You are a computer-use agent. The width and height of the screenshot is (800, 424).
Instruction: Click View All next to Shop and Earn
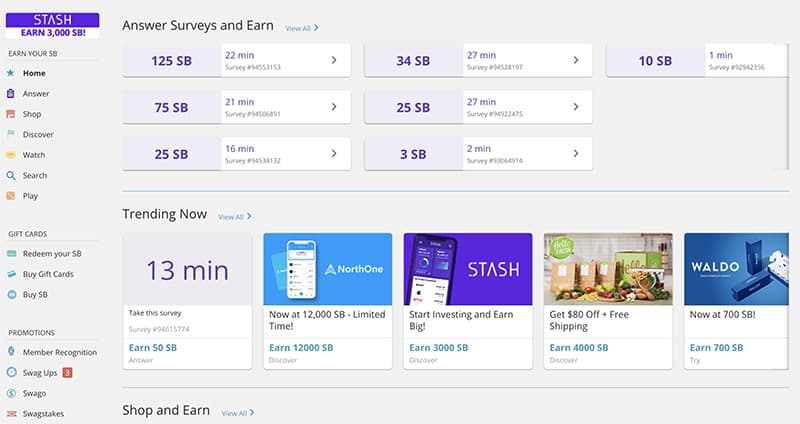(x=237, y=413)
